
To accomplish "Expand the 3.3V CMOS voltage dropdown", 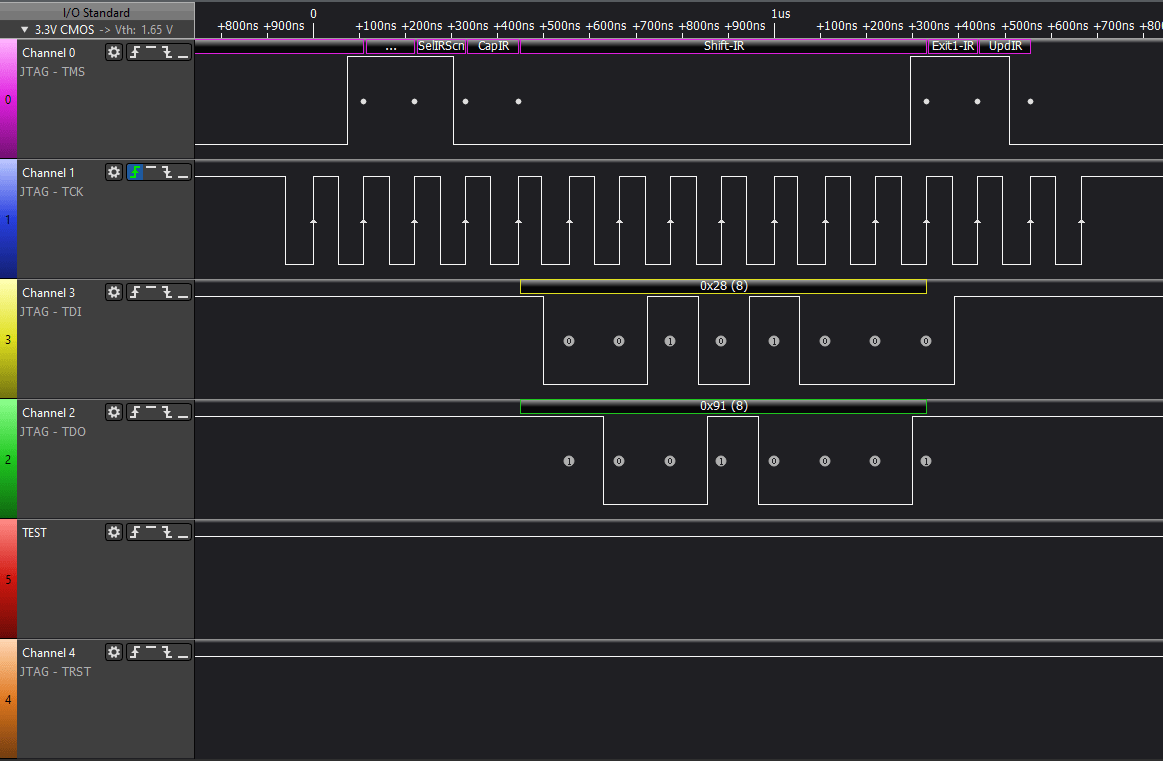I will (25, 30).
